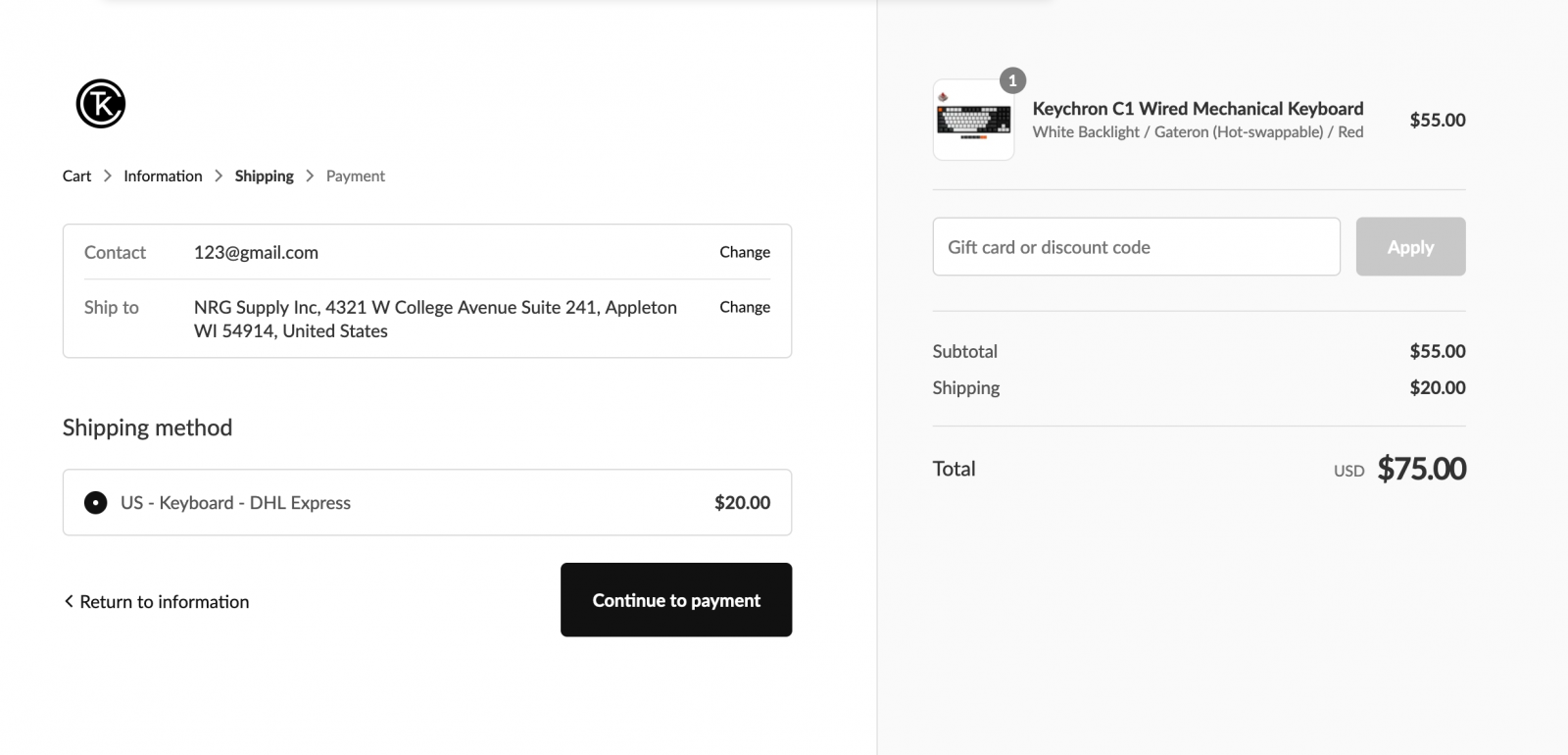
Task: Click the quantity badge on product thumbnail
Action: point(1012,80)
